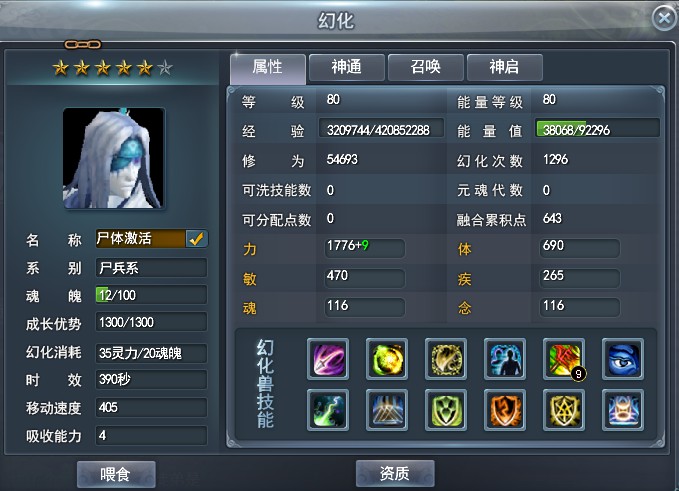Open the 资质 aptitude button
This screenshot has height=491, width=679.
pos(395,474)
